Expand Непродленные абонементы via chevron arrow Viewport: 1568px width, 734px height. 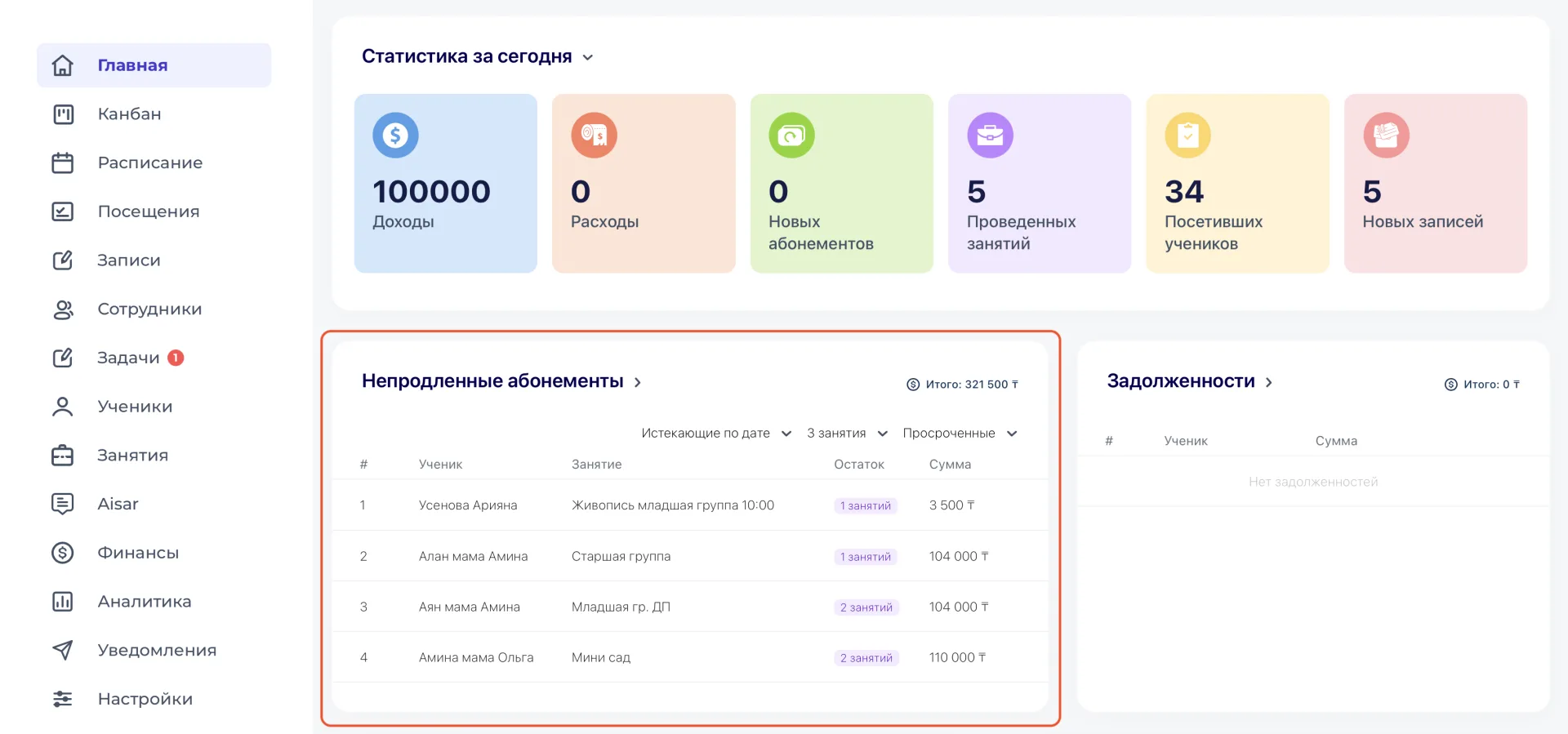(638, 382)
